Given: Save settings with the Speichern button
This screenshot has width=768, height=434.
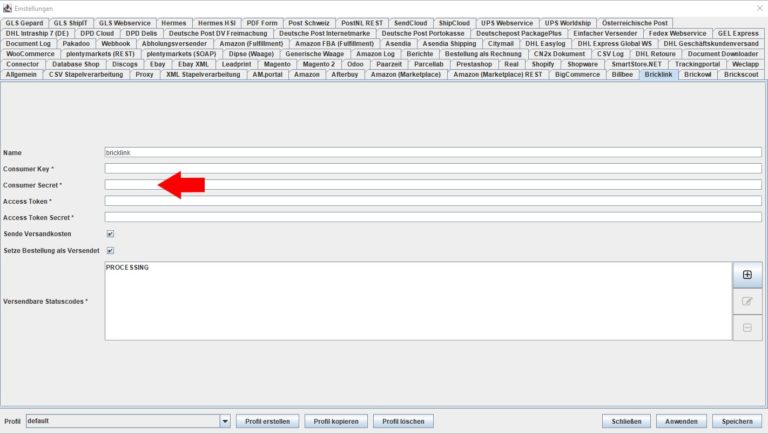Looking at the screenshot, I should tap(737, 421).
